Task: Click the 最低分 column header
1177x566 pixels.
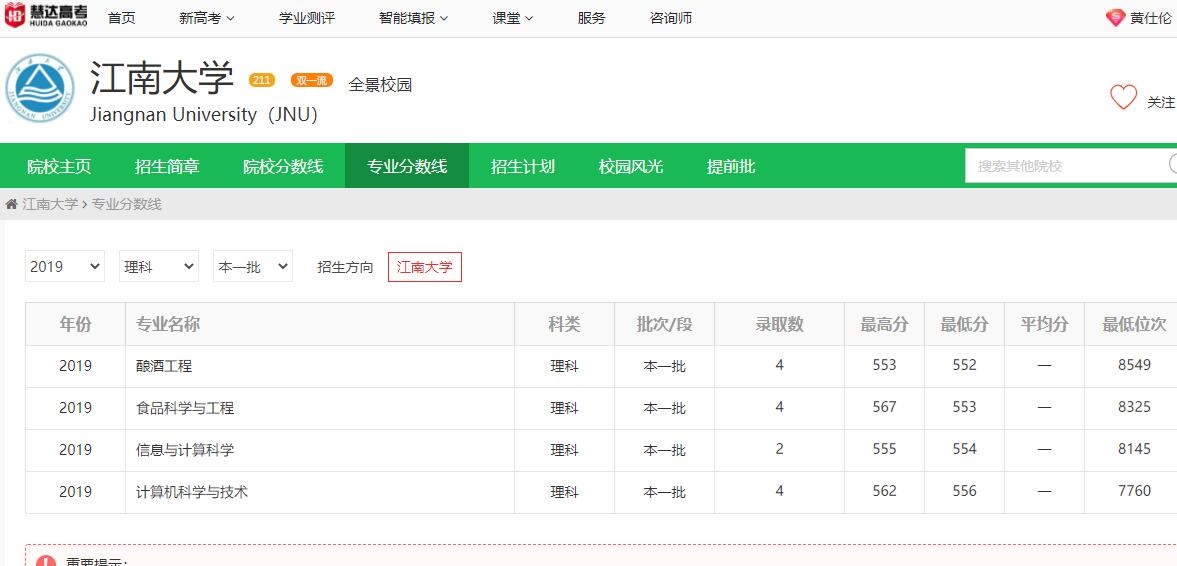Action: [965, 324]
